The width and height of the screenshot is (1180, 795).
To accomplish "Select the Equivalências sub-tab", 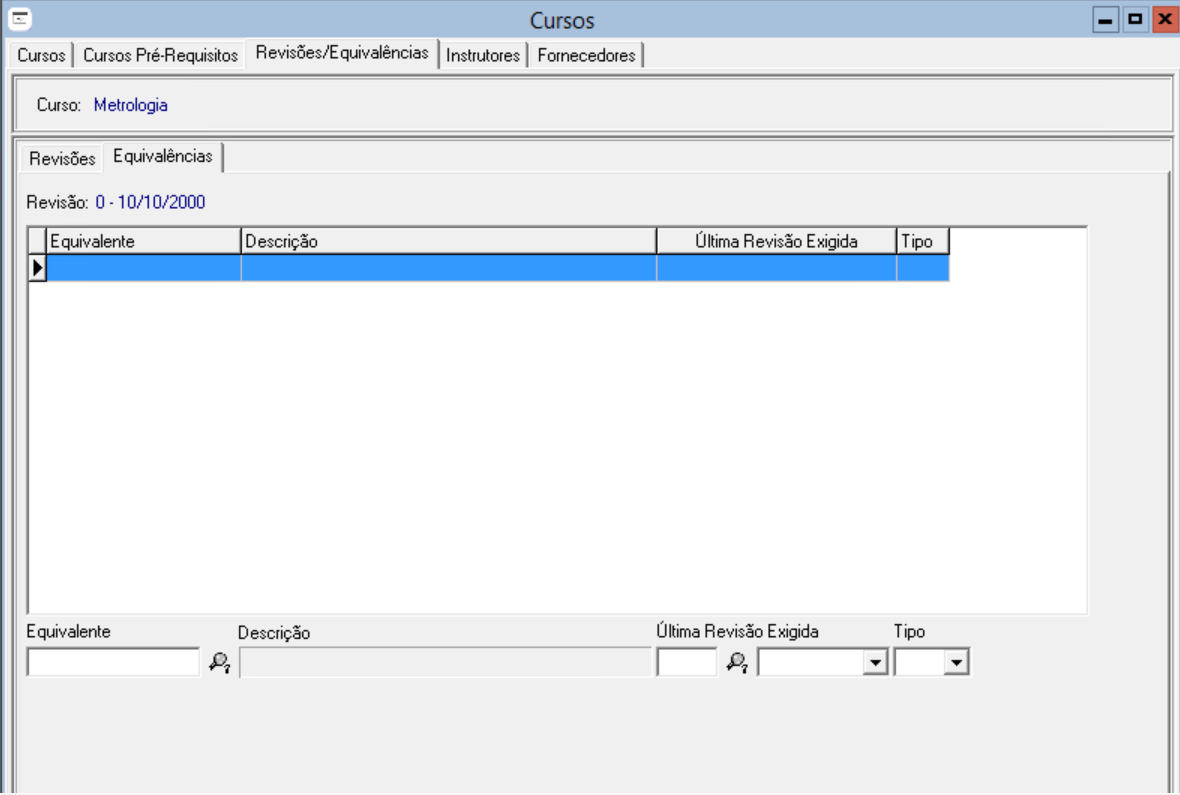I will click(163, 157).
